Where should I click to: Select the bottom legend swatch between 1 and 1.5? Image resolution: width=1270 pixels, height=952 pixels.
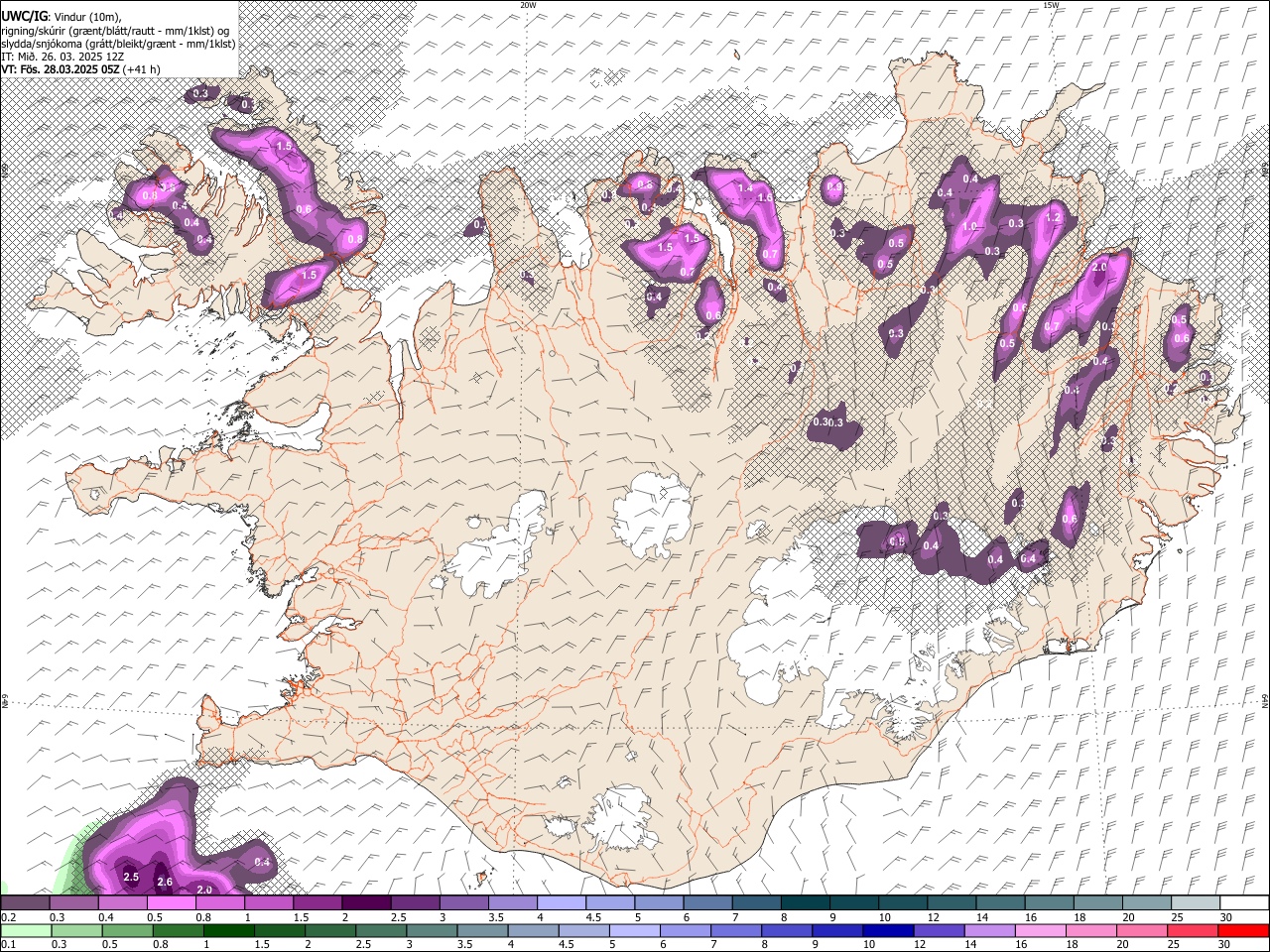point(229,931)
